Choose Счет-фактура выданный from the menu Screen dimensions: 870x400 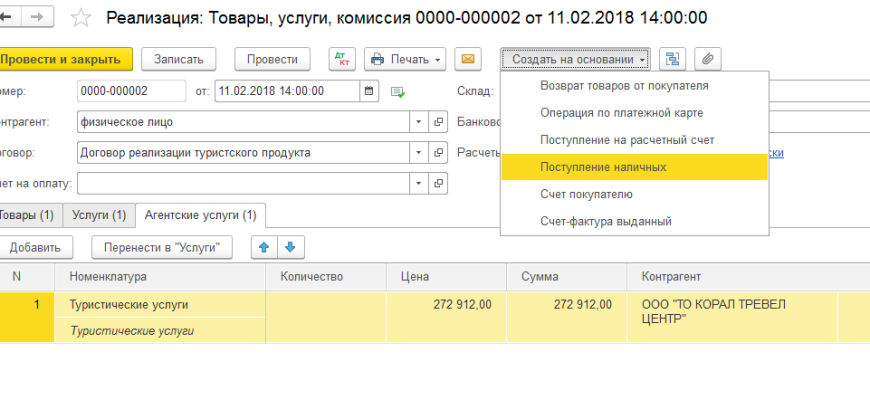pyautogui.click(x=605, y=221)
